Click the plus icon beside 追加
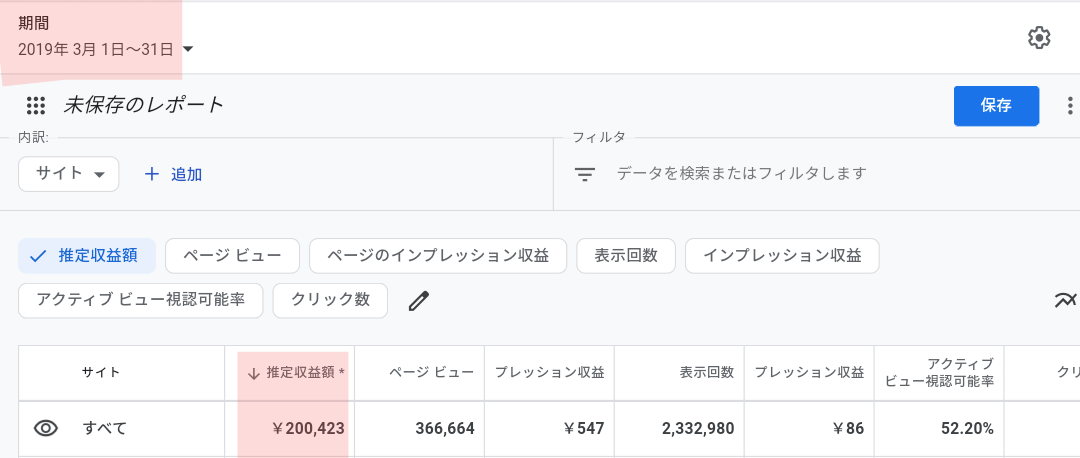The width and height of the screenshot is (1080, 458). tap(152, 174)
